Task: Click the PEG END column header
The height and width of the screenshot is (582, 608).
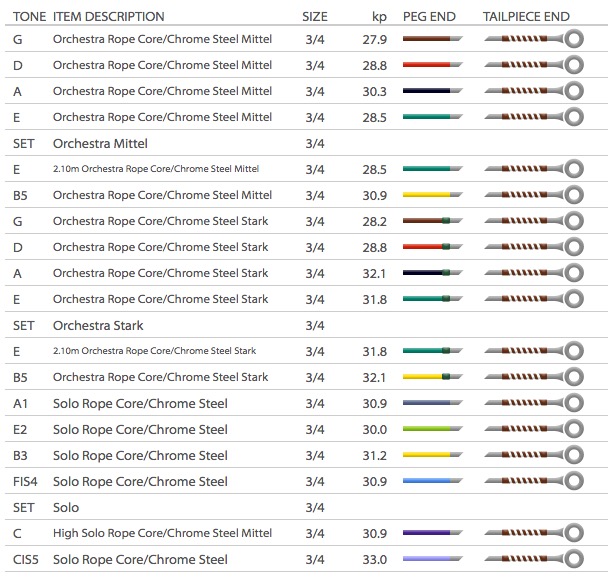Action: pyautogui.click(x=429, y=17)
